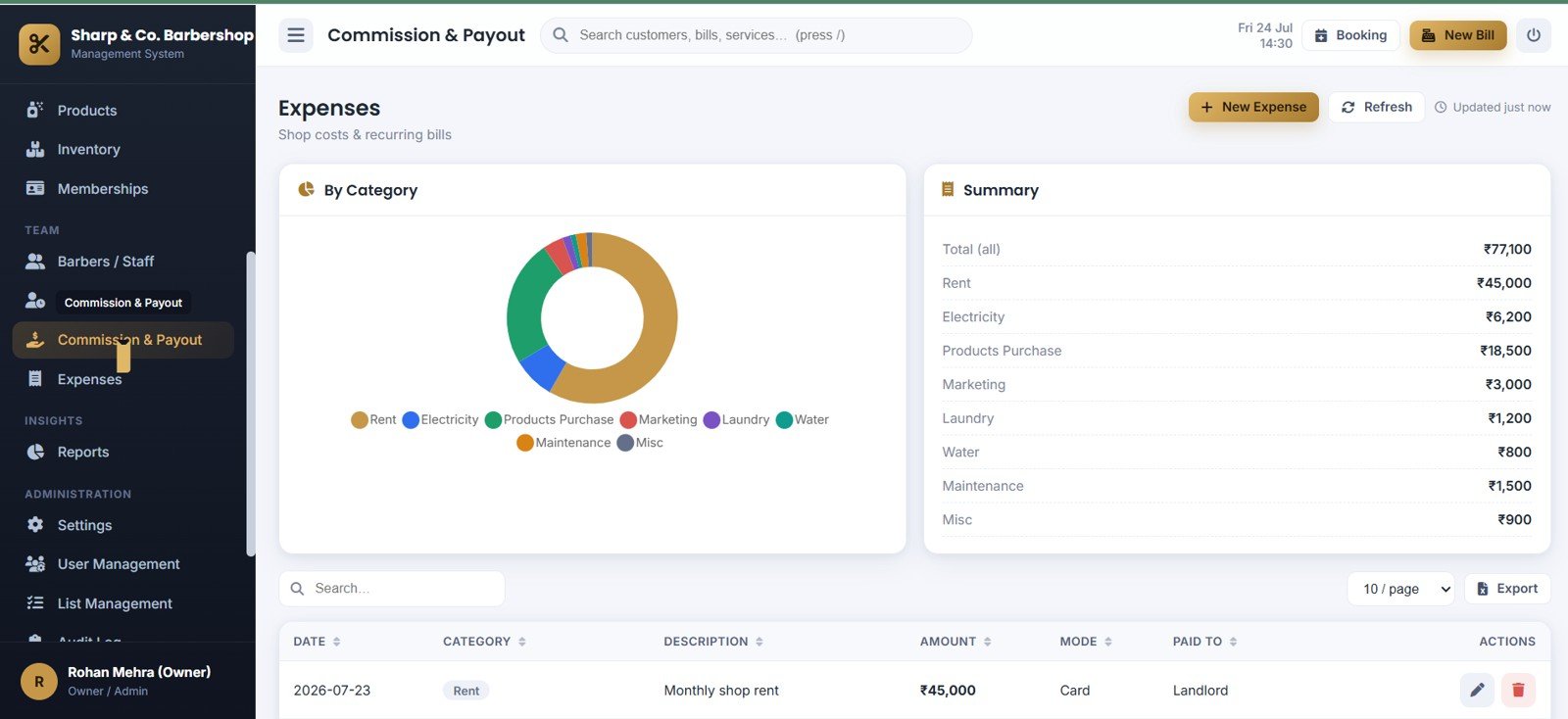Toggle the Marketing legend entry
The width and height of the screenshot is (1568, 719).
[x=659, y=419]
